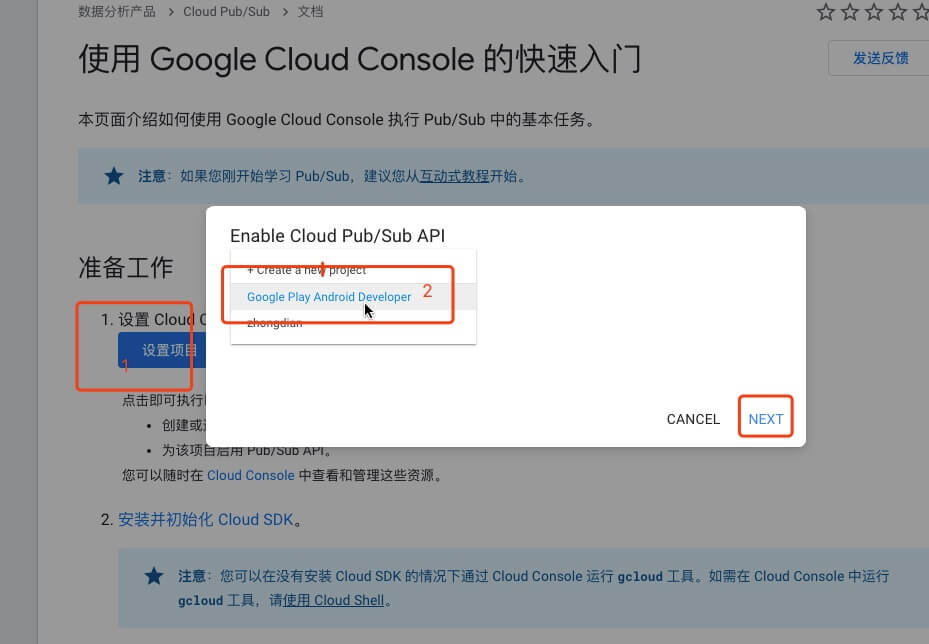This screenshot has height=644, width=929.
Task: Open the 互动式教程 interactive tutorial link
Action: (x=454, y=176)
